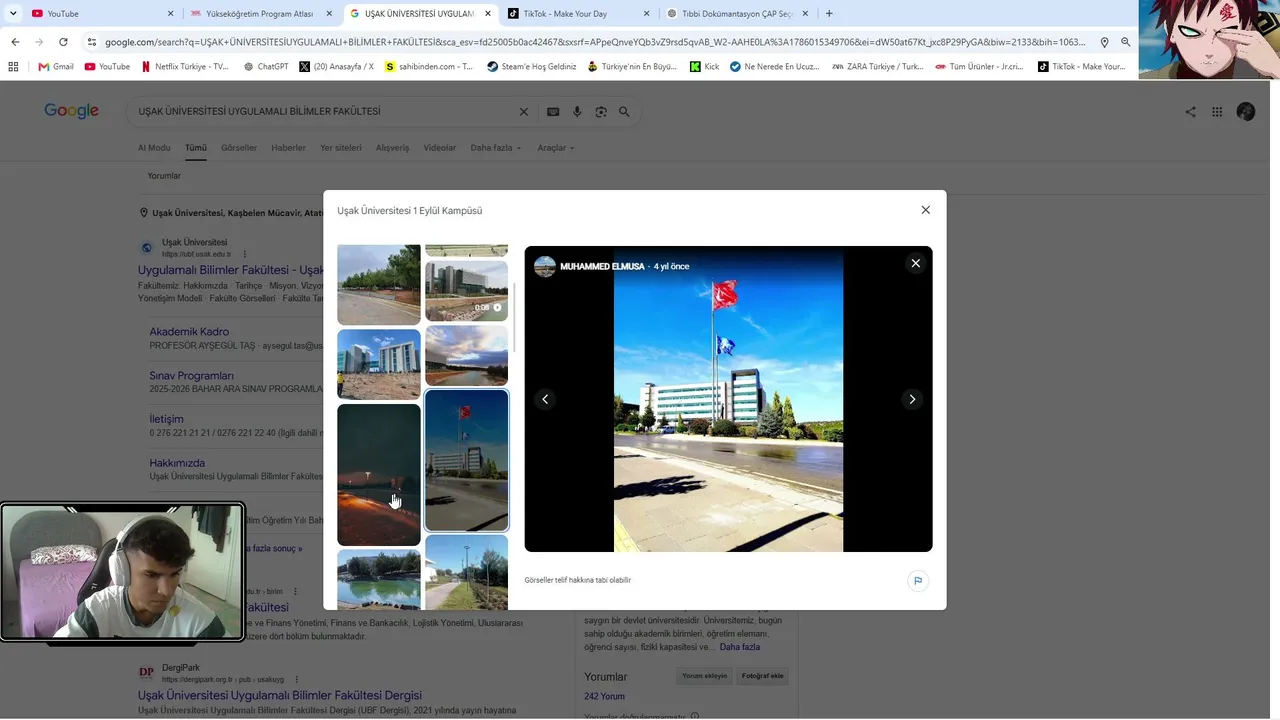The height and width of the screenshot is (720, 1280).
Task: Open a new browser tab
Action: pos(829,14)
